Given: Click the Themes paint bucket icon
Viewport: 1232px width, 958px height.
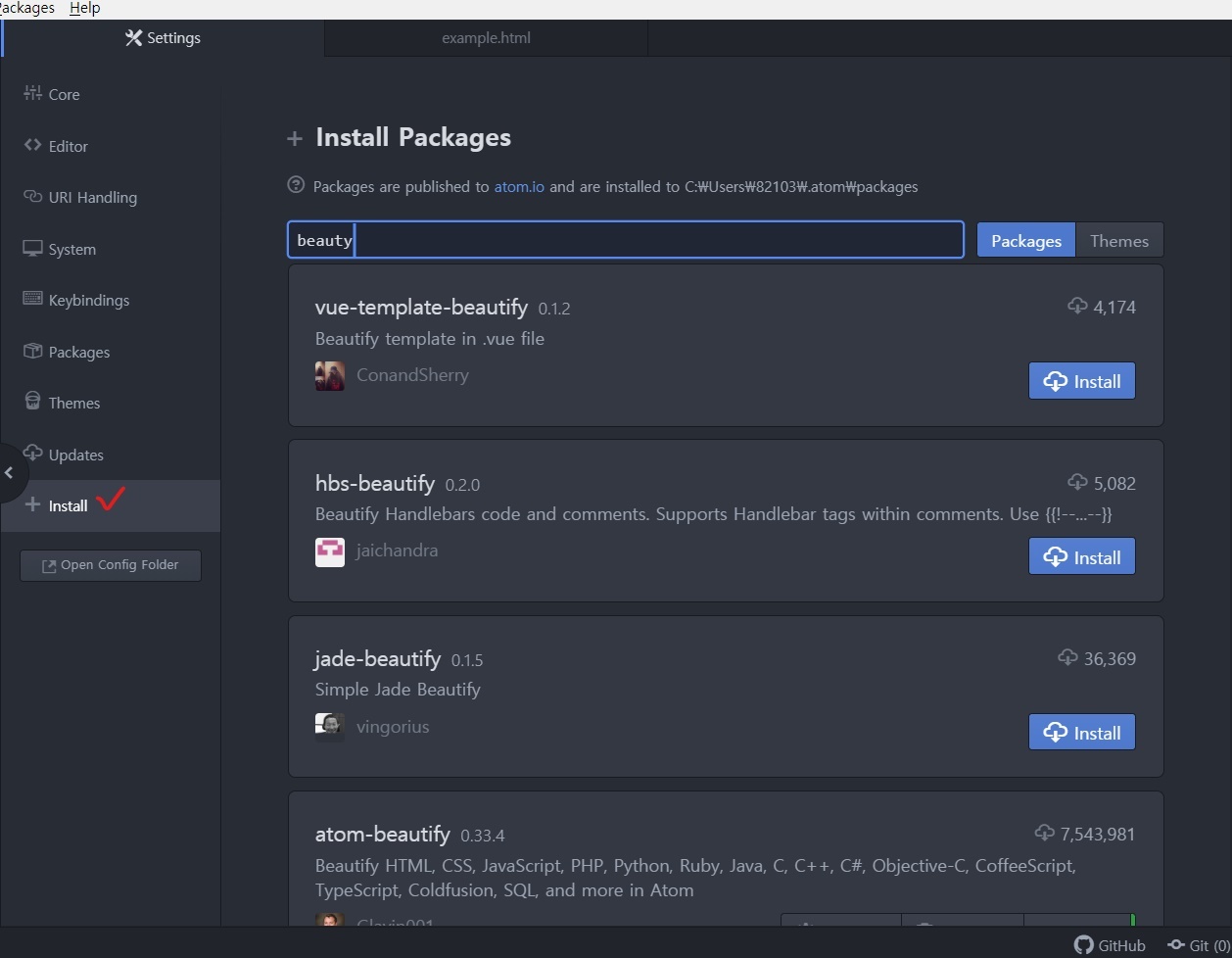Looking at the screenshot, I should click(33, 402).
